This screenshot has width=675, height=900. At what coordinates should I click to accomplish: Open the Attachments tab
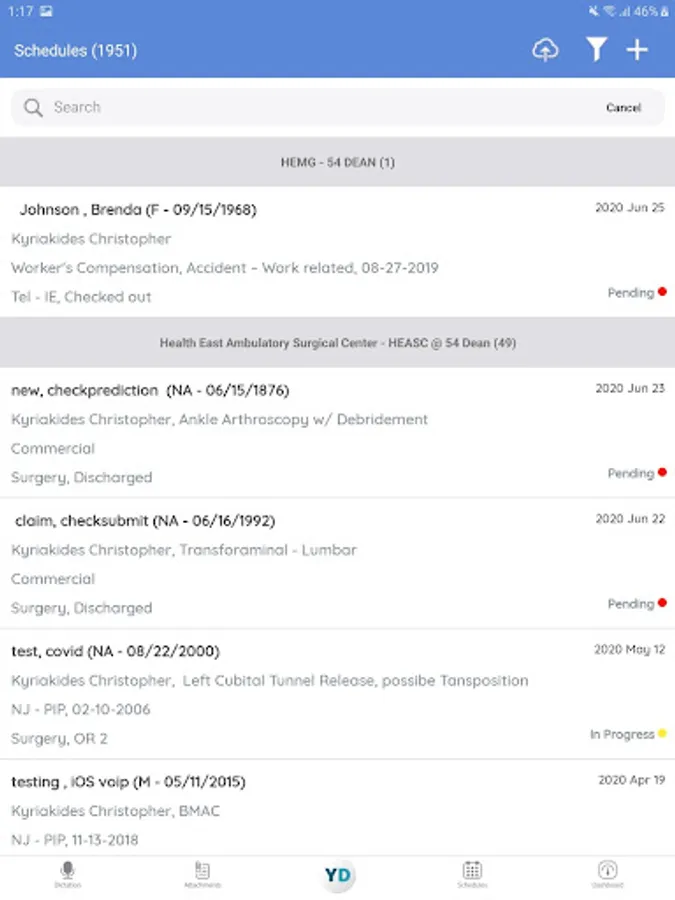203,875
